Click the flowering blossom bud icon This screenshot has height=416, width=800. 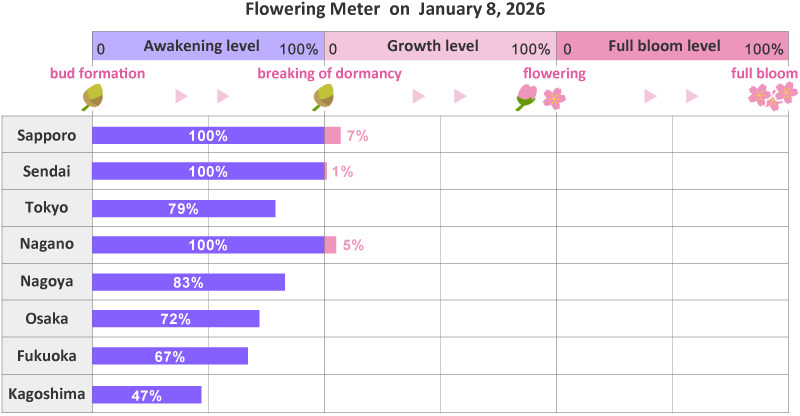pos(526,96)
